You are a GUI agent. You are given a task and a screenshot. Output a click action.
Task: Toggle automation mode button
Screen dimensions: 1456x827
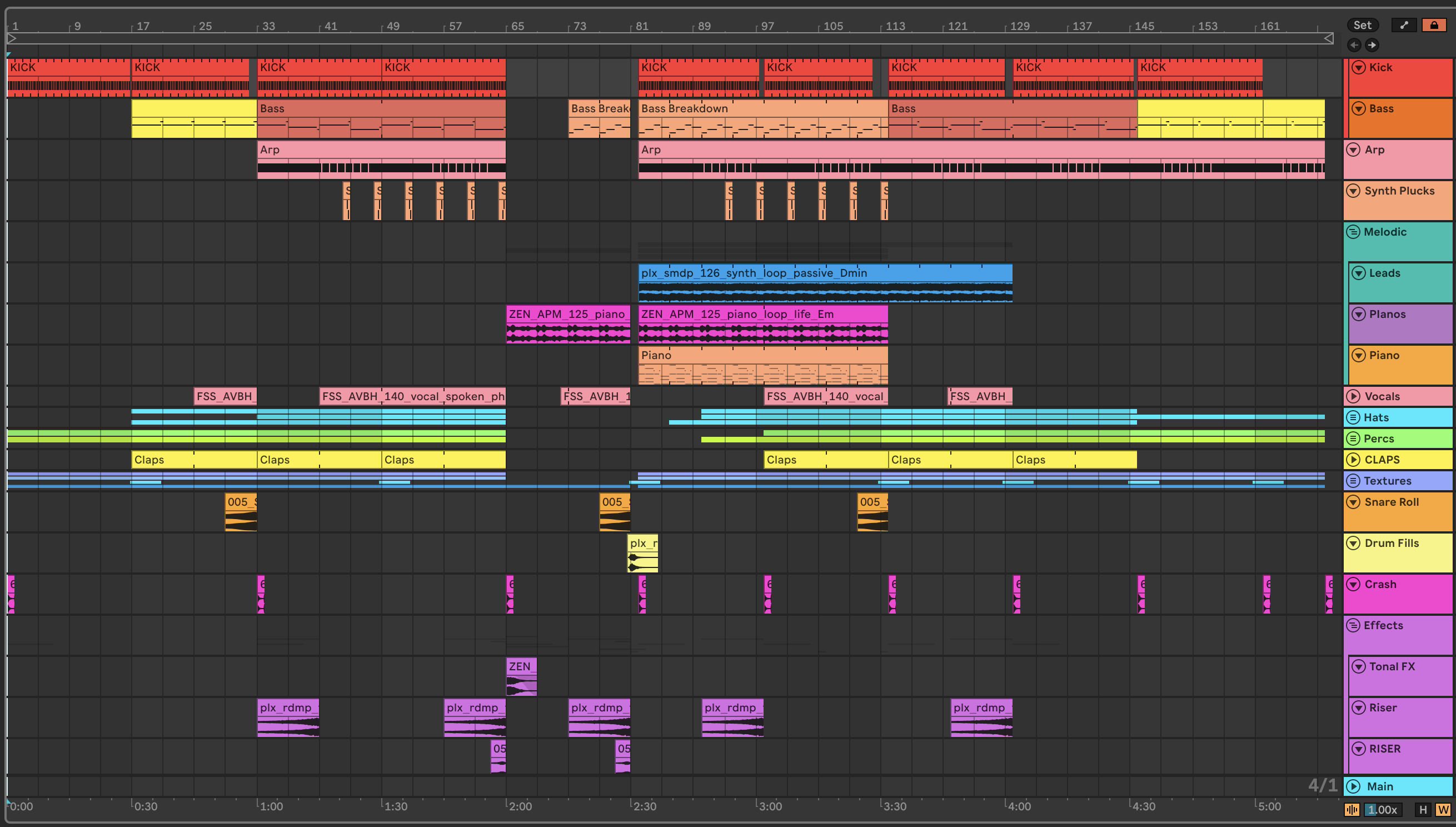(1404, 25)
